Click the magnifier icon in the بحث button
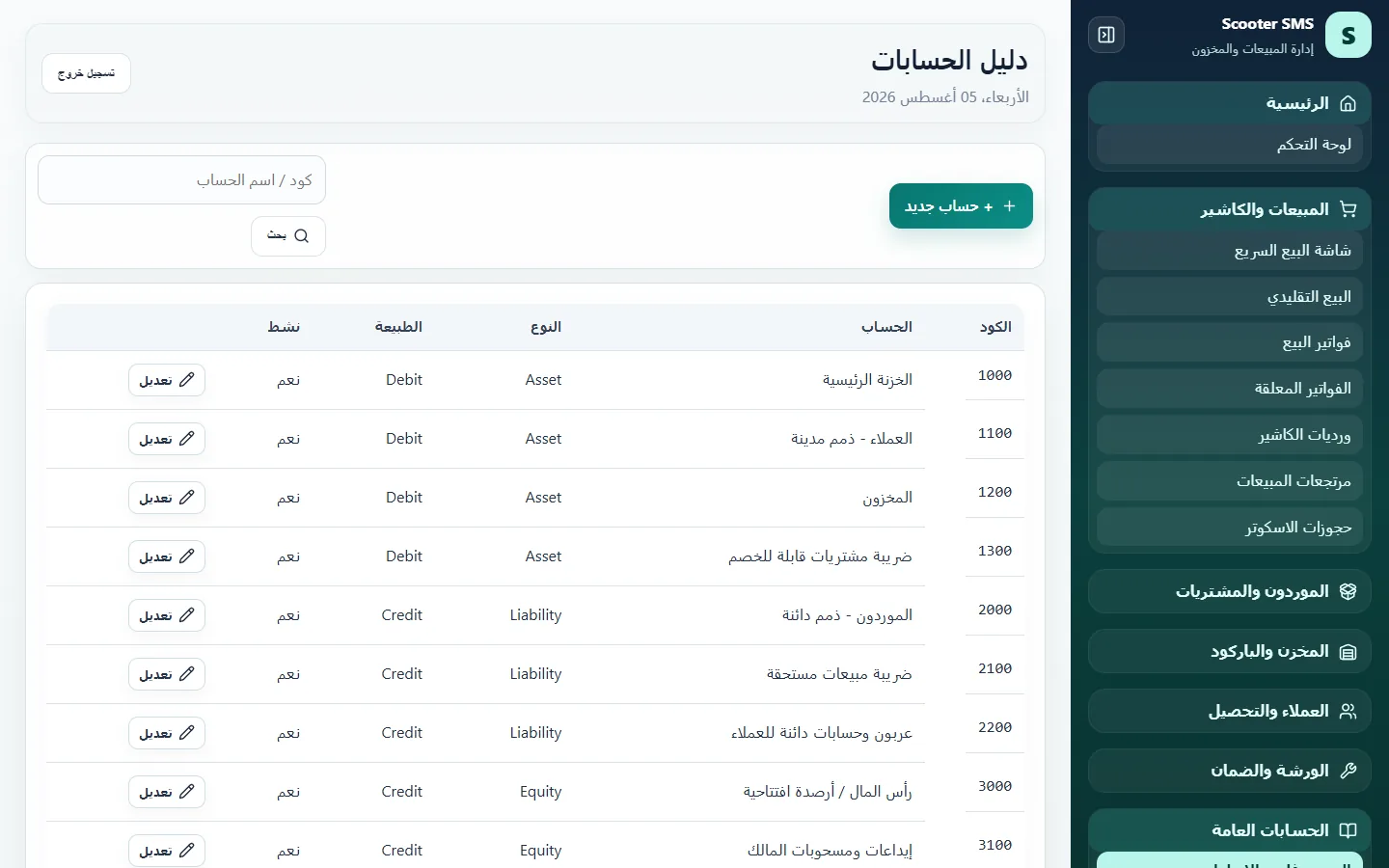Image resolution: width=1389 pixels, height=868 pixels. pos(302,235)
